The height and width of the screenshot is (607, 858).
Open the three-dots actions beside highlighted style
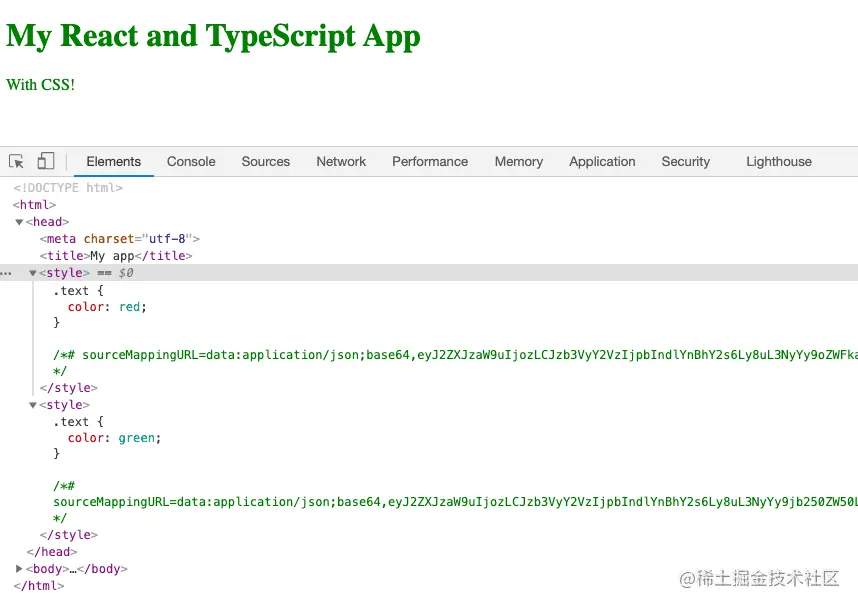pos(6,273)
